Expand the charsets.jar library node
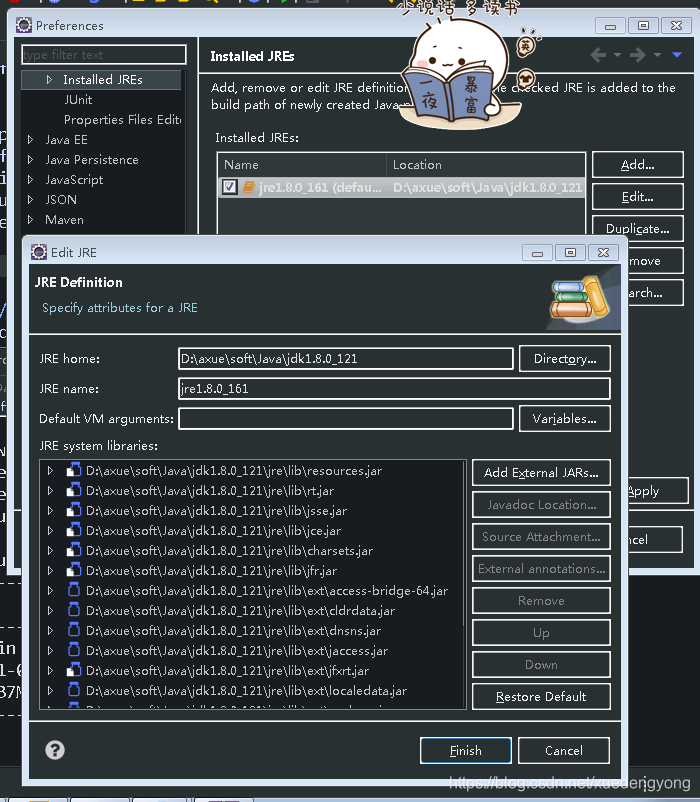700x802 pixels. 50,550
